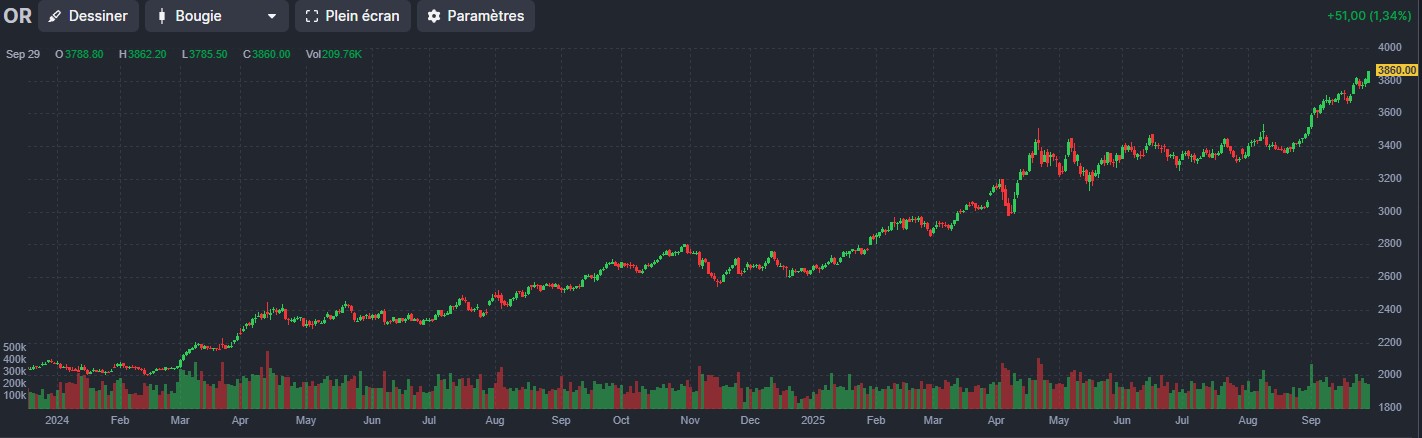Click the candlestick icon beside Bougie
The image size is (1422, 438).
(161, 16)
